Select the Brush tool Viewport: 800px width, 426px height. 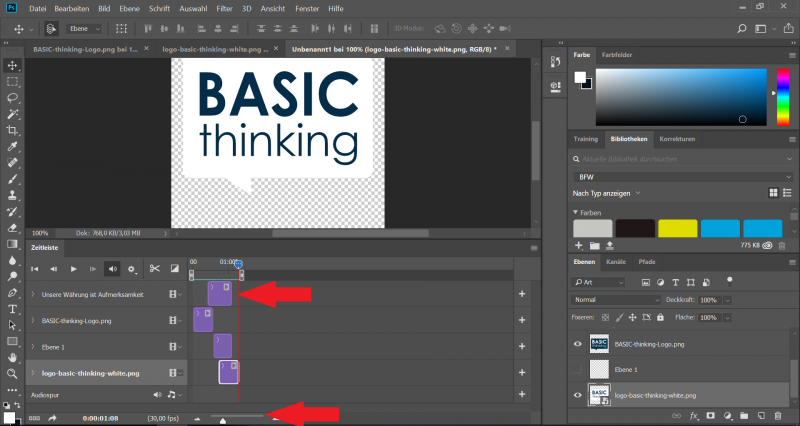[x=12, y=179]
